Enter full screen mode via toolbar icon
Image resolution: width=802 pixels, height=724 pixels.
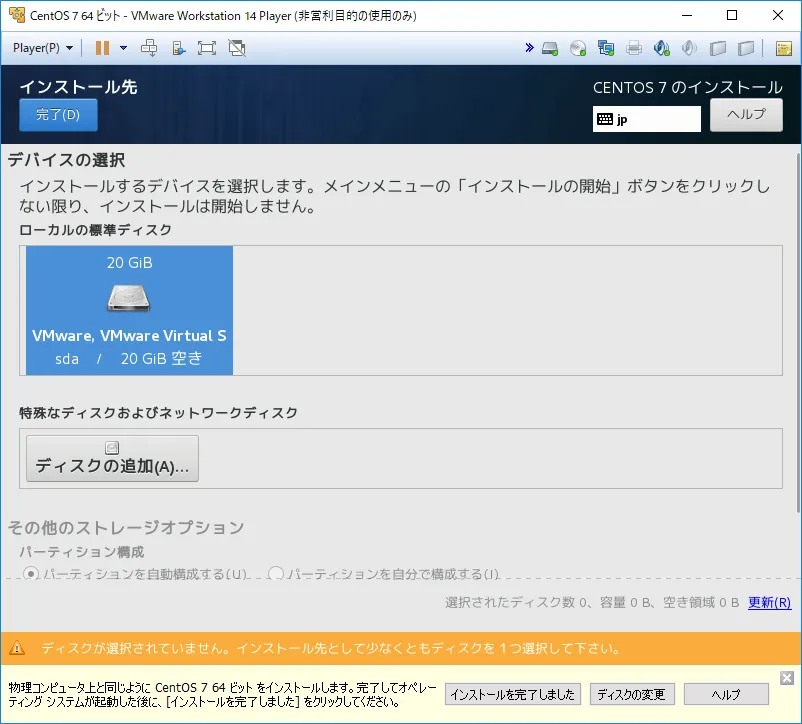(207, 48)
